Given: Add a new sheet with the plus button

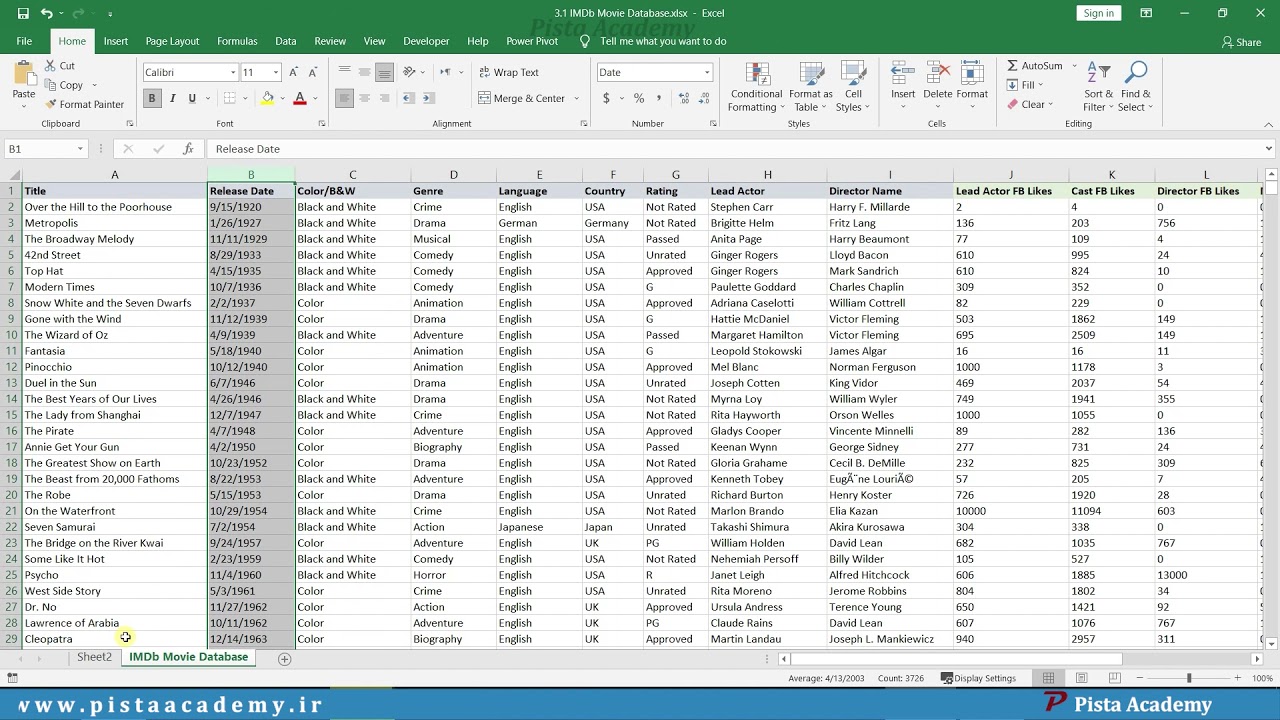Looking at the screenshot, I should pos(284,659).
